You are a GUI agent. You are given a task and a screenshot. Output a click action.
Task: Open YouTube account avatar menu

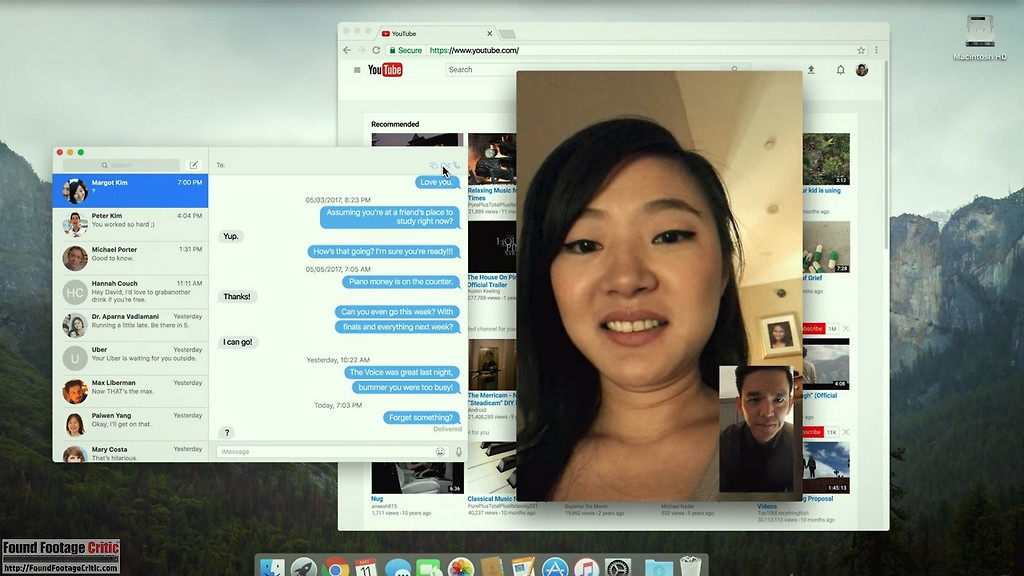click(x=862, y=70)
